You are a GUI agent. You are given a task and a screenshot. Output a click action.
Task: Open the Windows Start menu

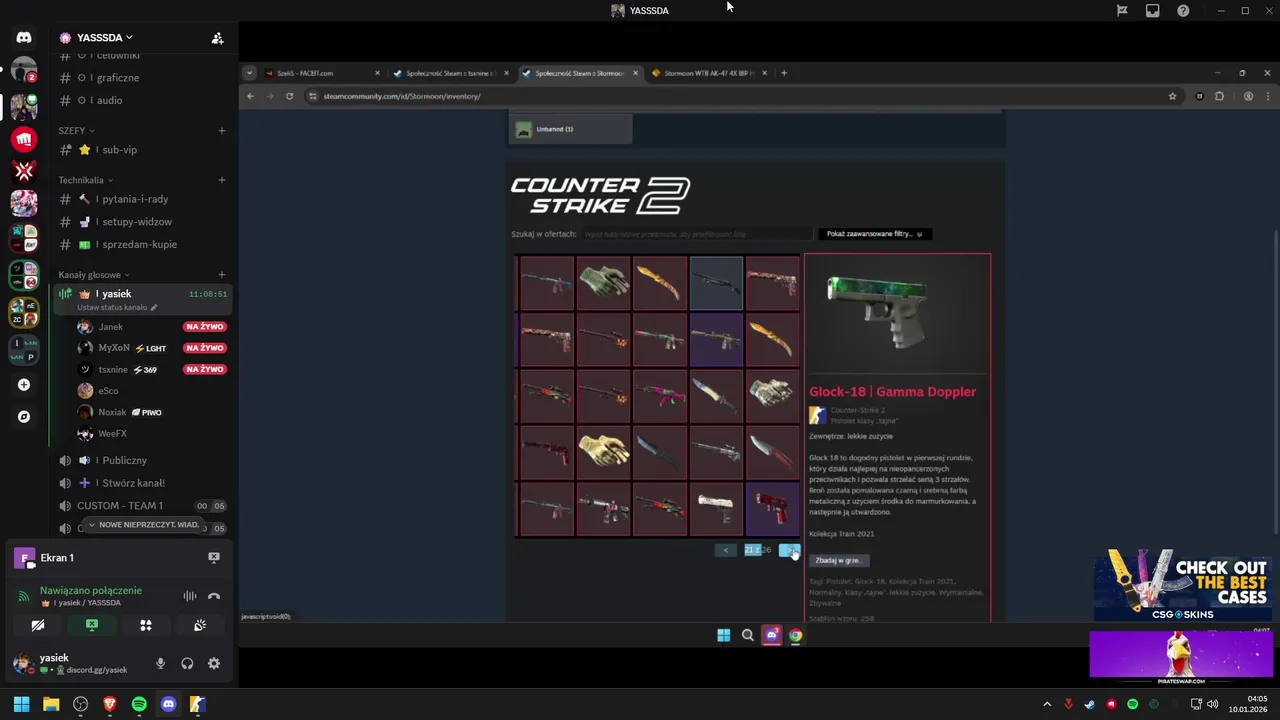pyautogui.click(x=21, y=704)
